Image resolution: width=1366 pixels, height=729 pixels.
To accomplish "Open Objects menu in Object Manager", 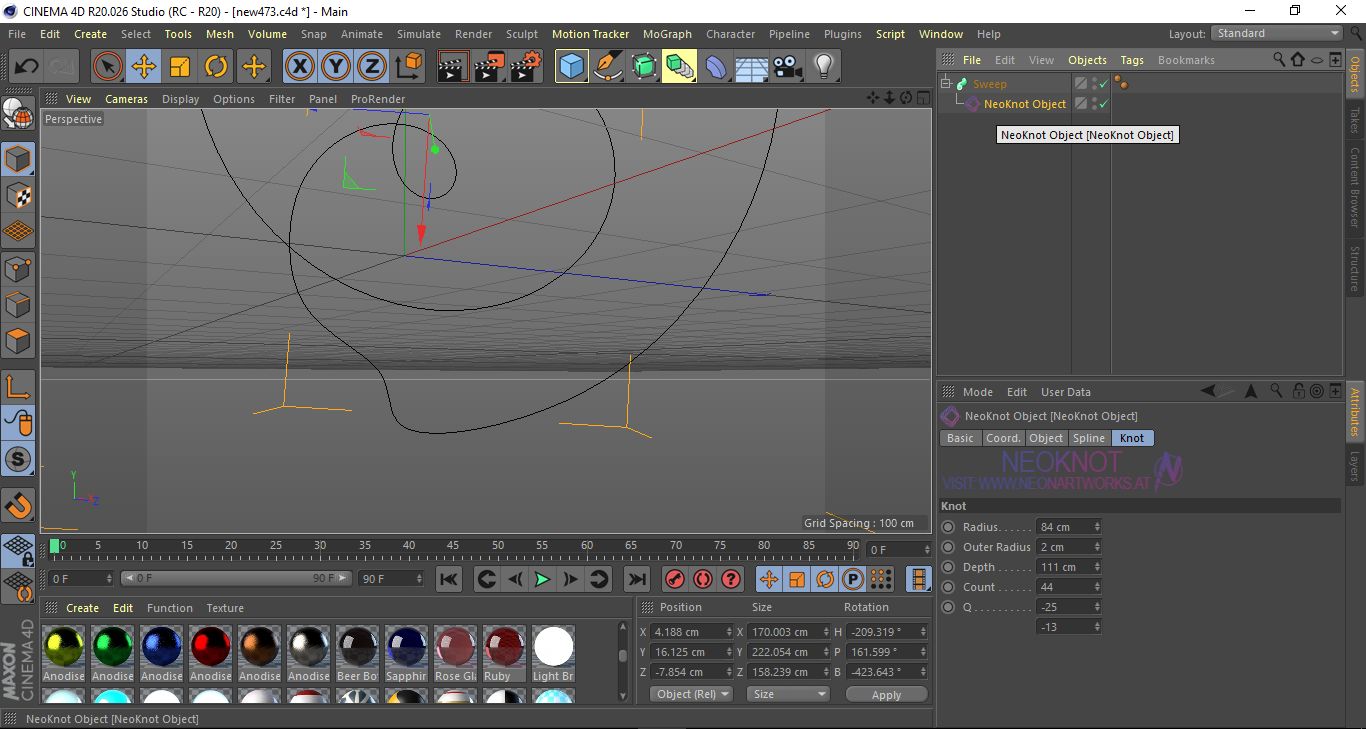I will tap(1087, 60).
